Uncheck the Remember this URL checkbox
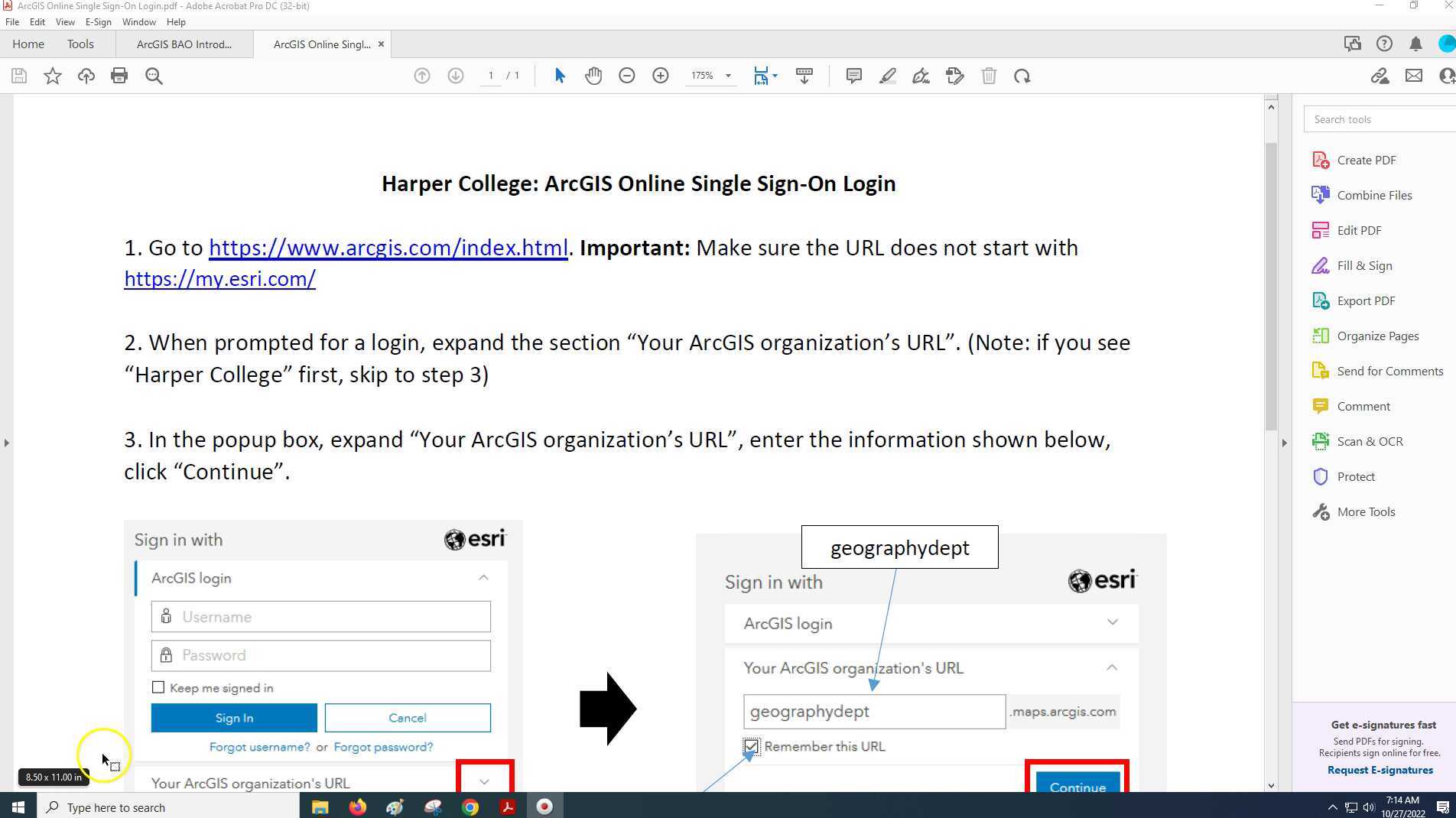The height and width of the screenshot is (818, 1456). coord(750,746)
